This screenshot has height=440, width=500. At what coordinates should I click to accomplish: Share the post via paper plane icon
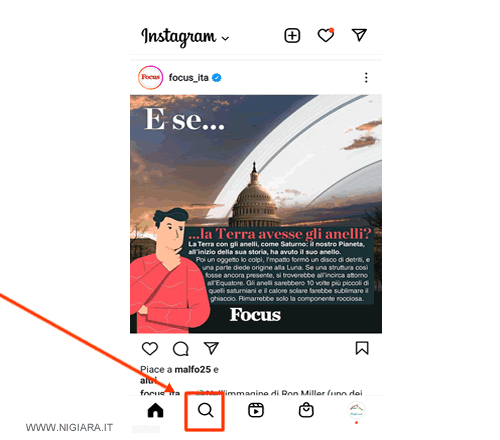(211, 348)
